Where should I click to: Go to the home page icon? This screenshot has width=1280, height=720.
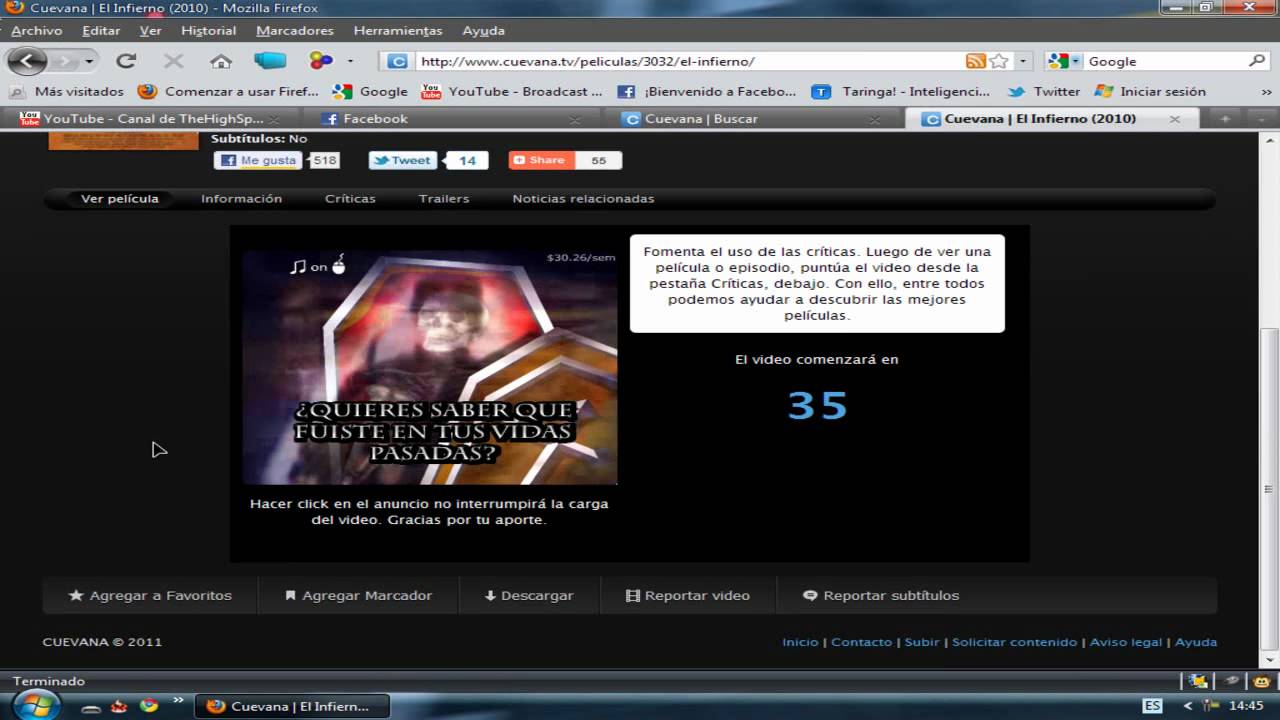221,61
